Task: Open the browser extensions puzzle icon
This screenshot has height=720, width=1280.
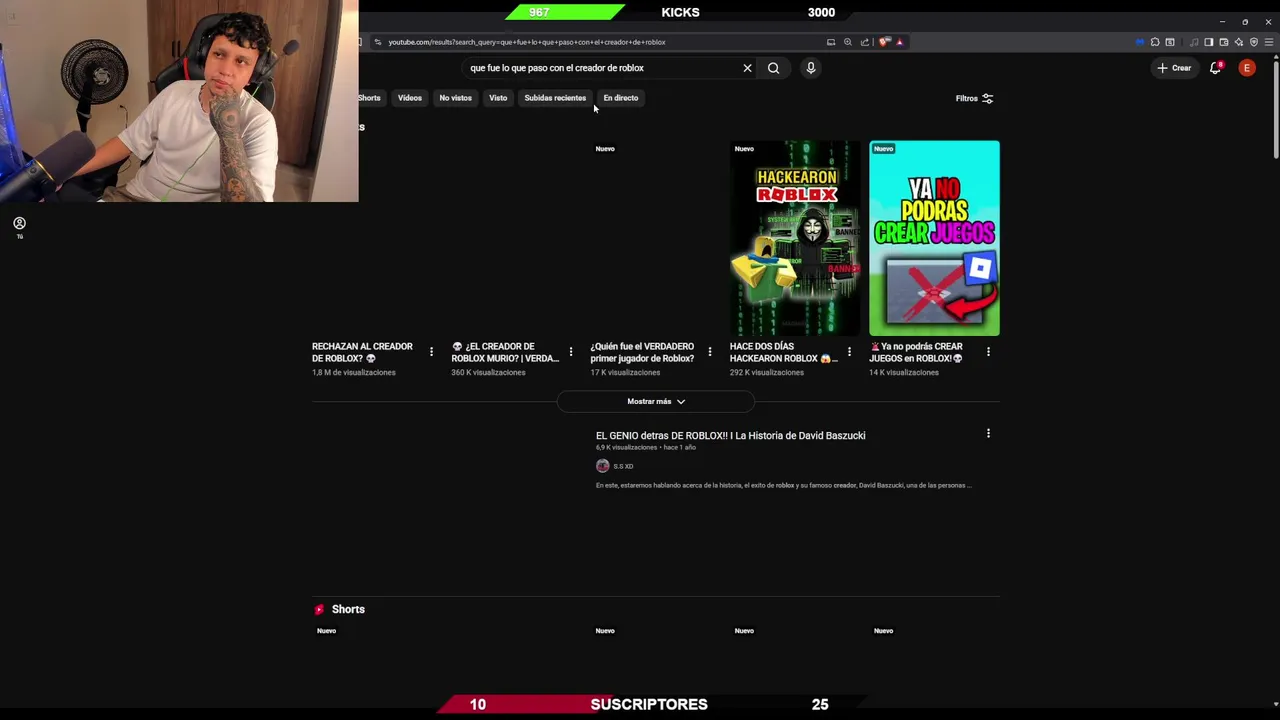Action: [x=1155, y=42]
